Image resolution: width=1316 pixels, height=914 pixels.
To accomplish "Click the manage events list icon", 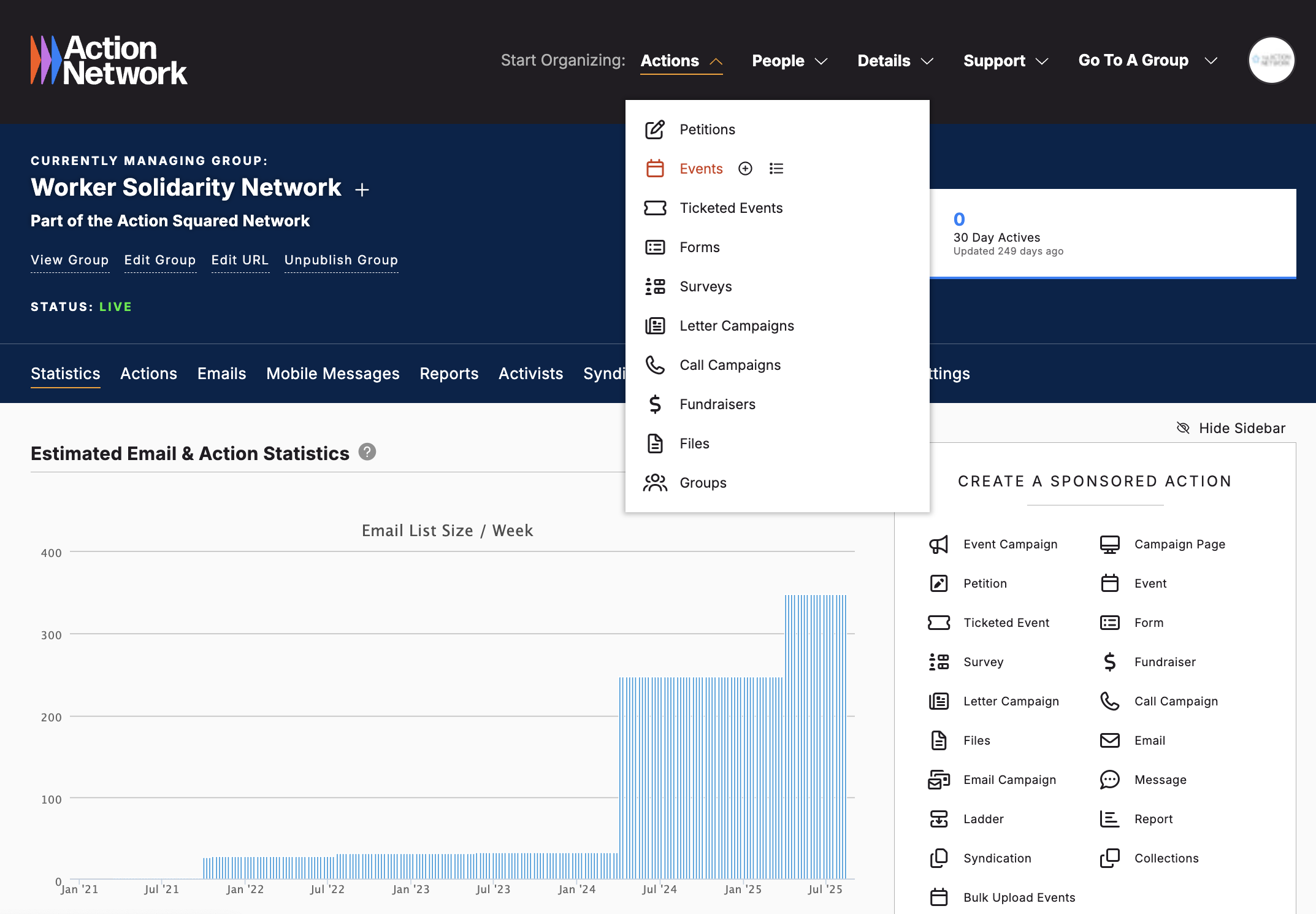I will tap(776, 169).
